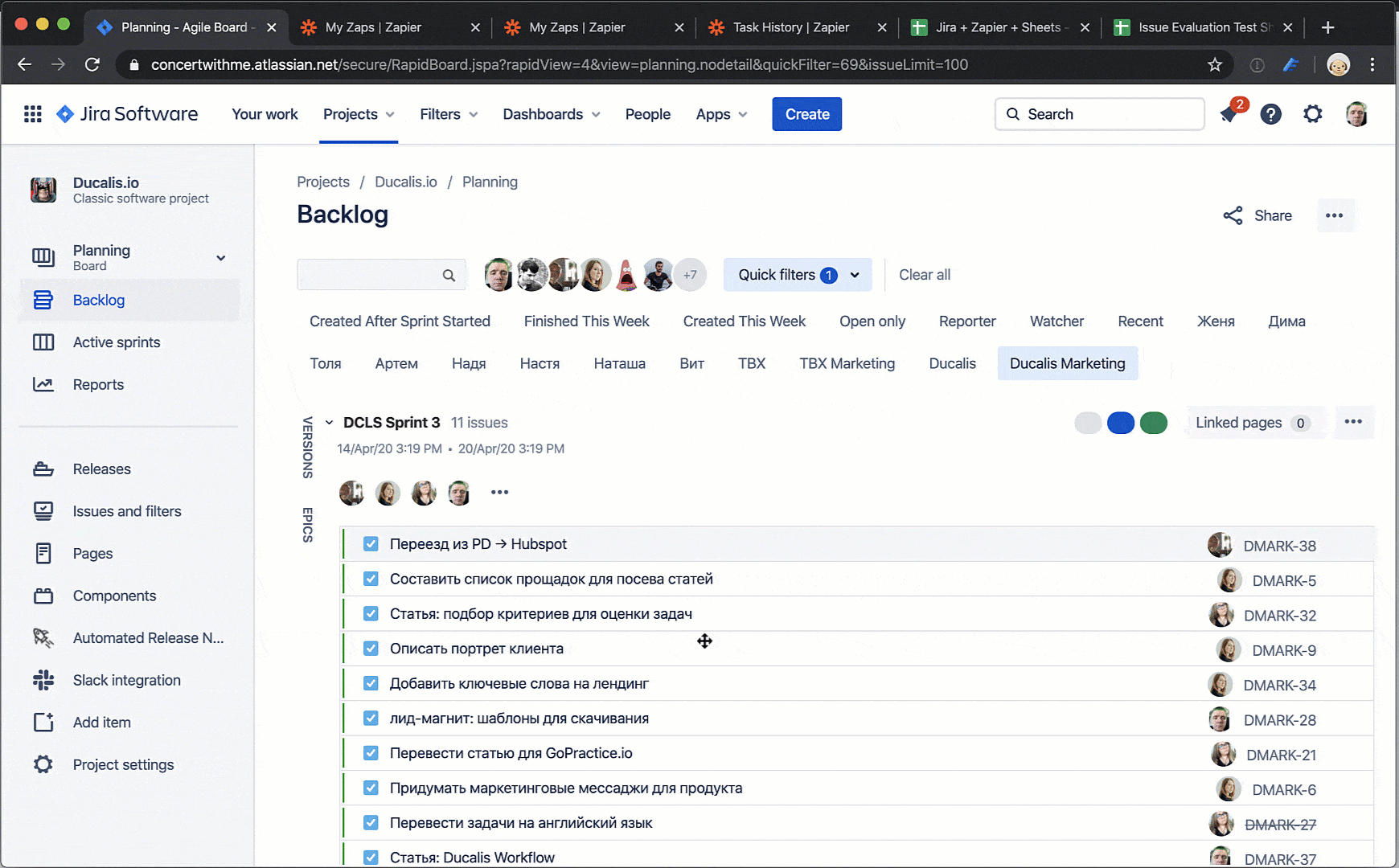This screenshot has width=1399, height=868.
Task: Click Chrome menu three dots
Action: [1372, 64]
